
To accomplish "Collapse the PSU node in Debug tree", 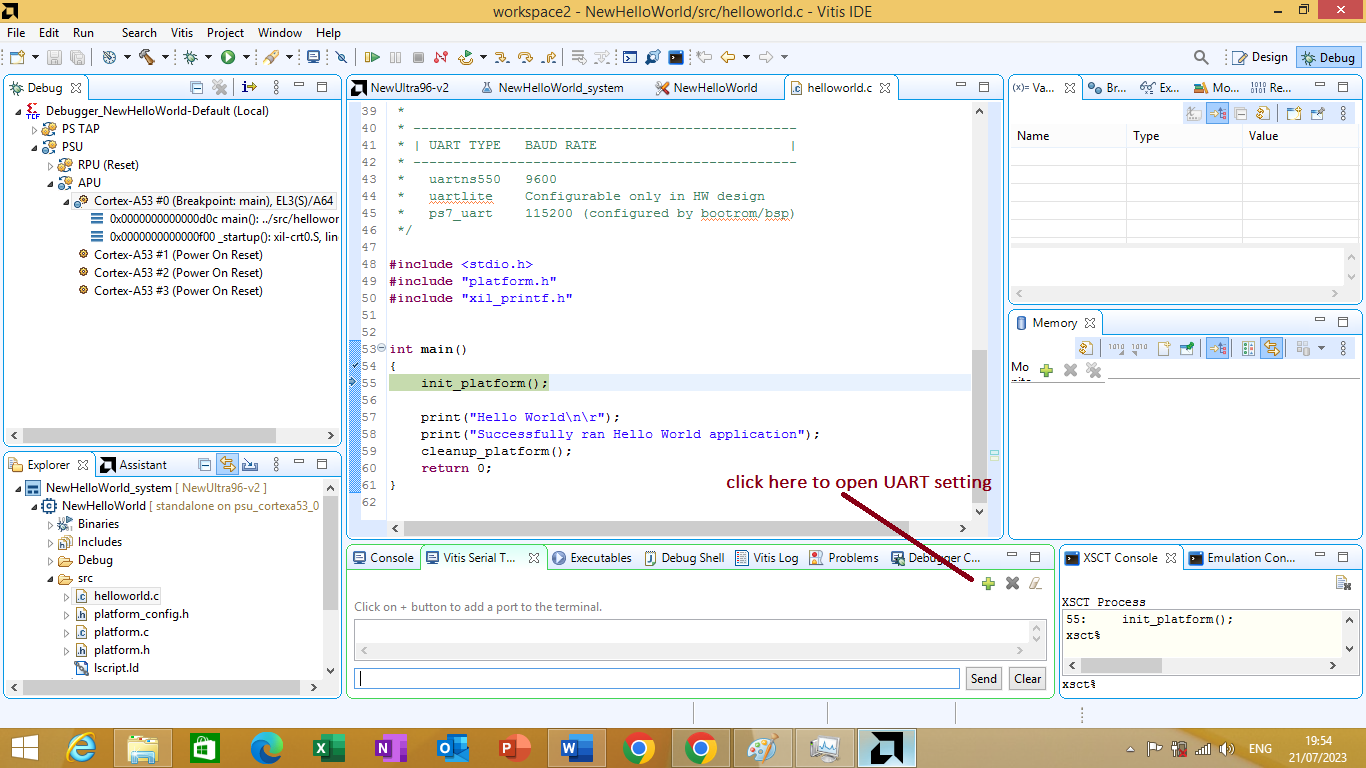I will pyautogui.click(x=34, y=147).
